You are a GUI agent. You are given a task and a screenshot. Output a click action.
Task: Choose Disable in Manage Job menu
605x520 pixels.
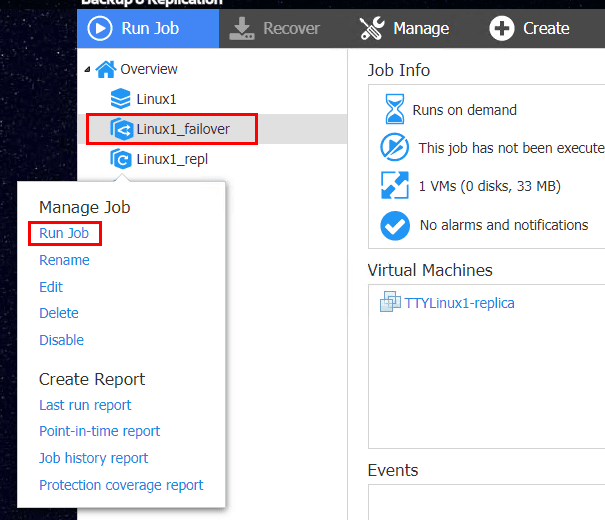tap(61, 340)
